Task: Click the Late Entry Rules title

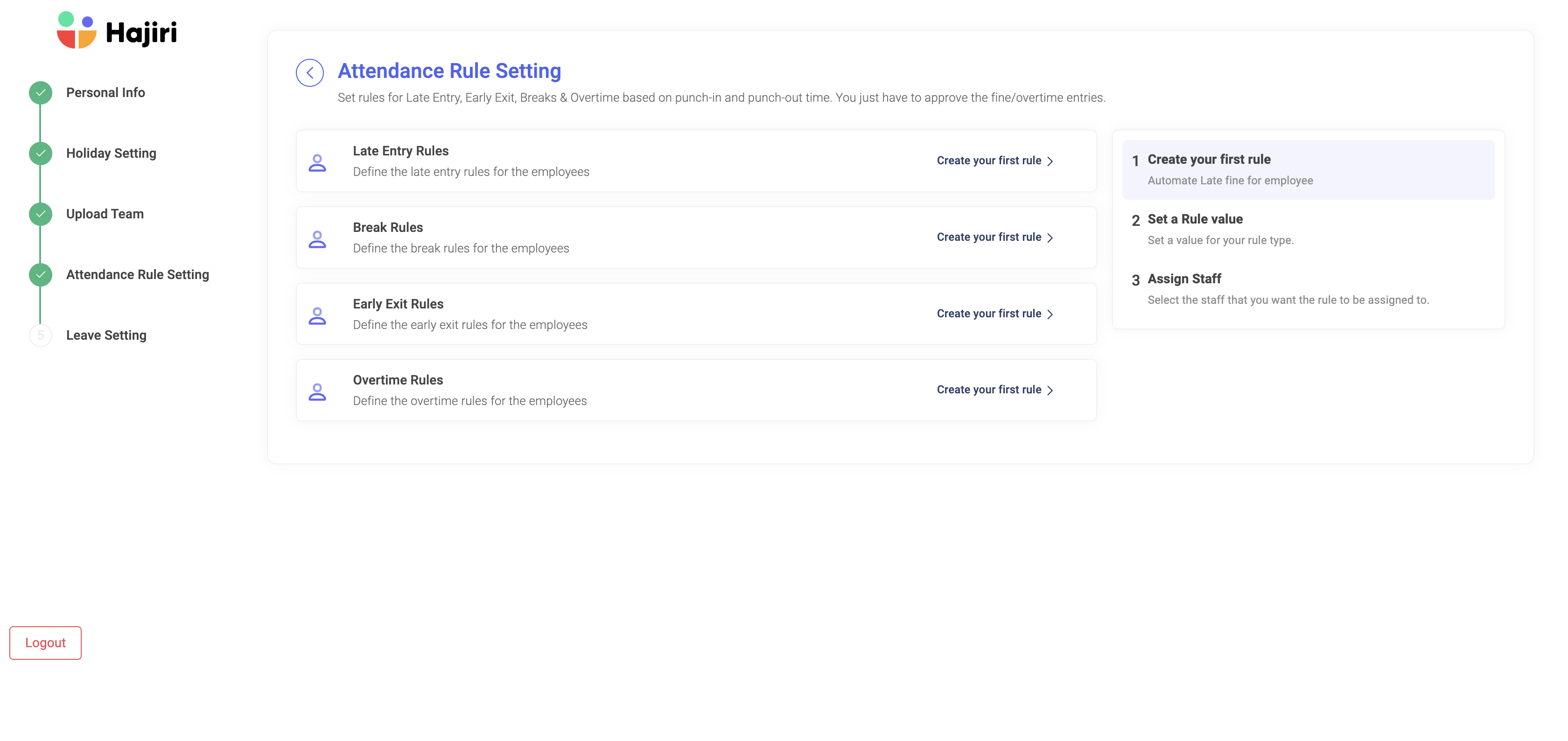Action: tap(400, 151)
